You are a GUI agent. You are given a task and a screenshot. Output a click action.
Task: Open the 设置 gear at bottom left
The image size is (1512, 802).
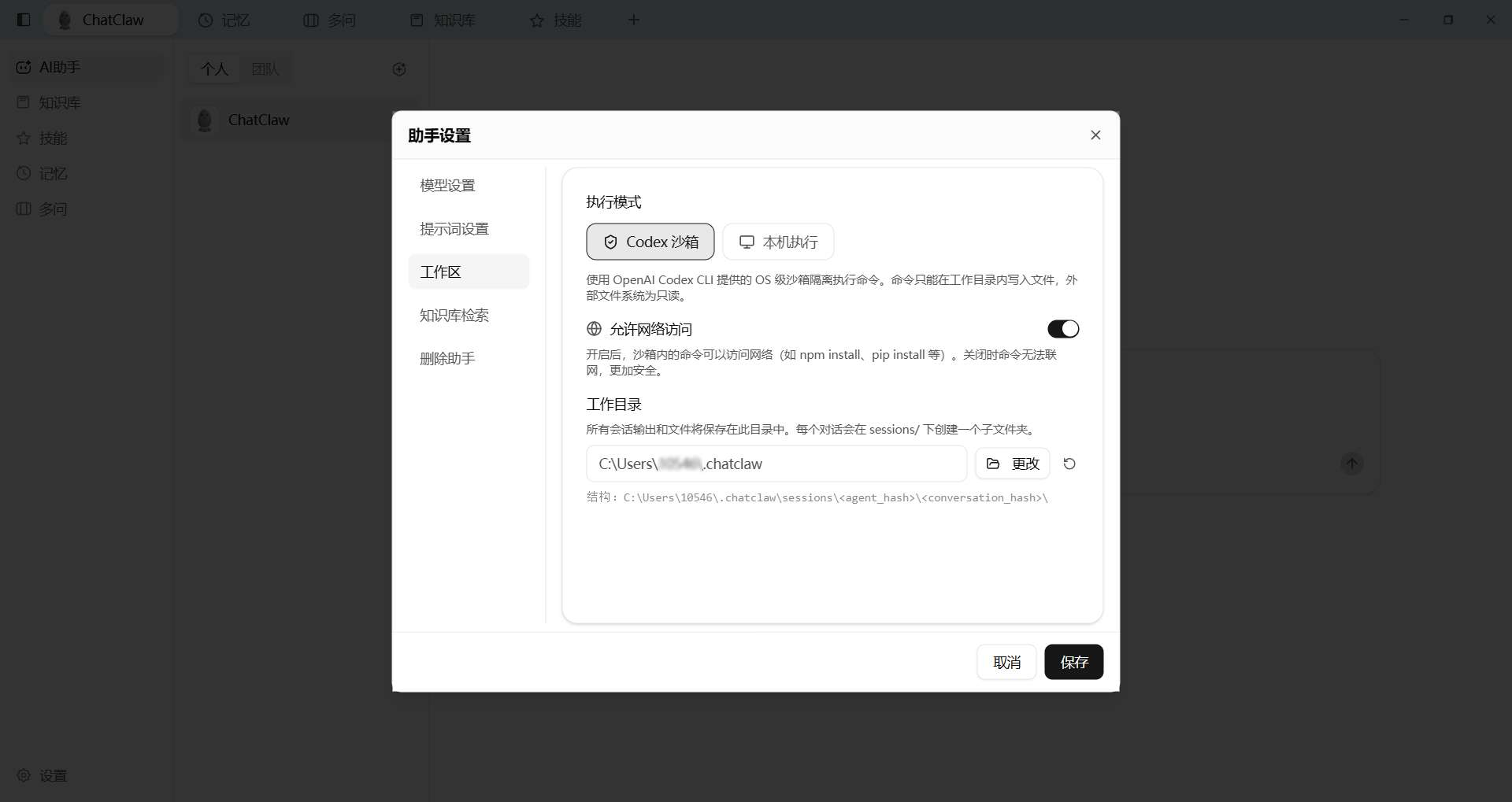point(41,775)
